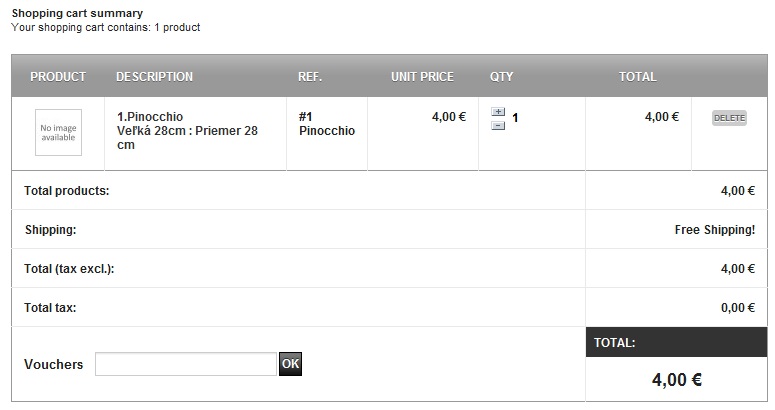
Task: Click the 'Total tax:' row label
Action: pyautogui.click(x=50, y=308)
